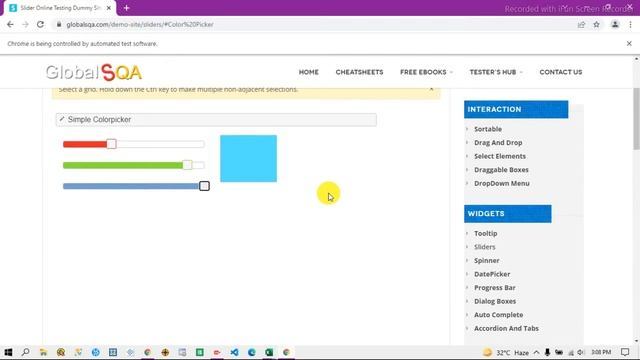Click the Simple Colorpicker tab header
Image resolution: width=640 pixels, height=360 pixels.
tap(216, 120)
